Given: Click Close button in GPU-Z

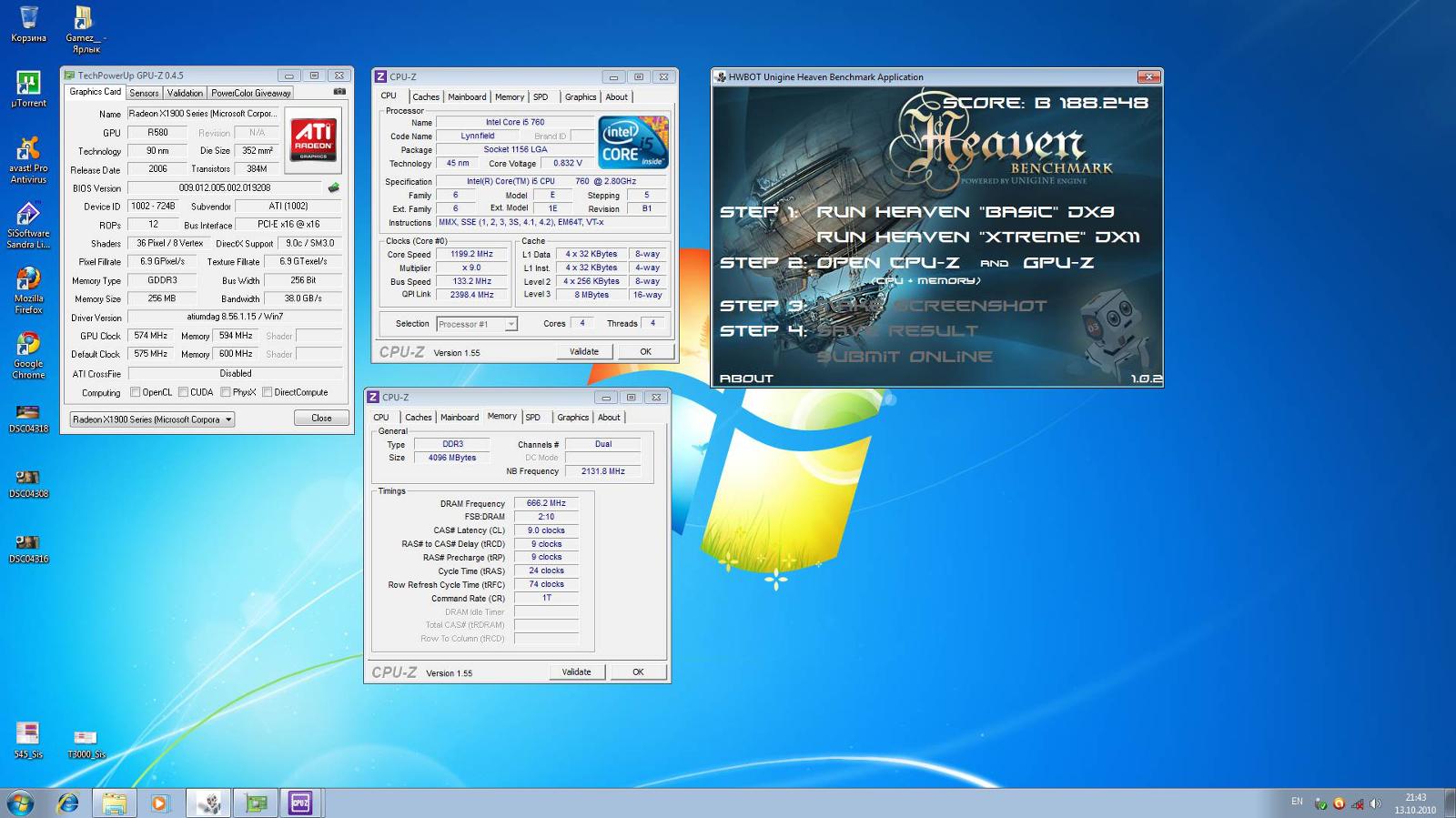Looking at the screenshot, I should coord(321,419).
